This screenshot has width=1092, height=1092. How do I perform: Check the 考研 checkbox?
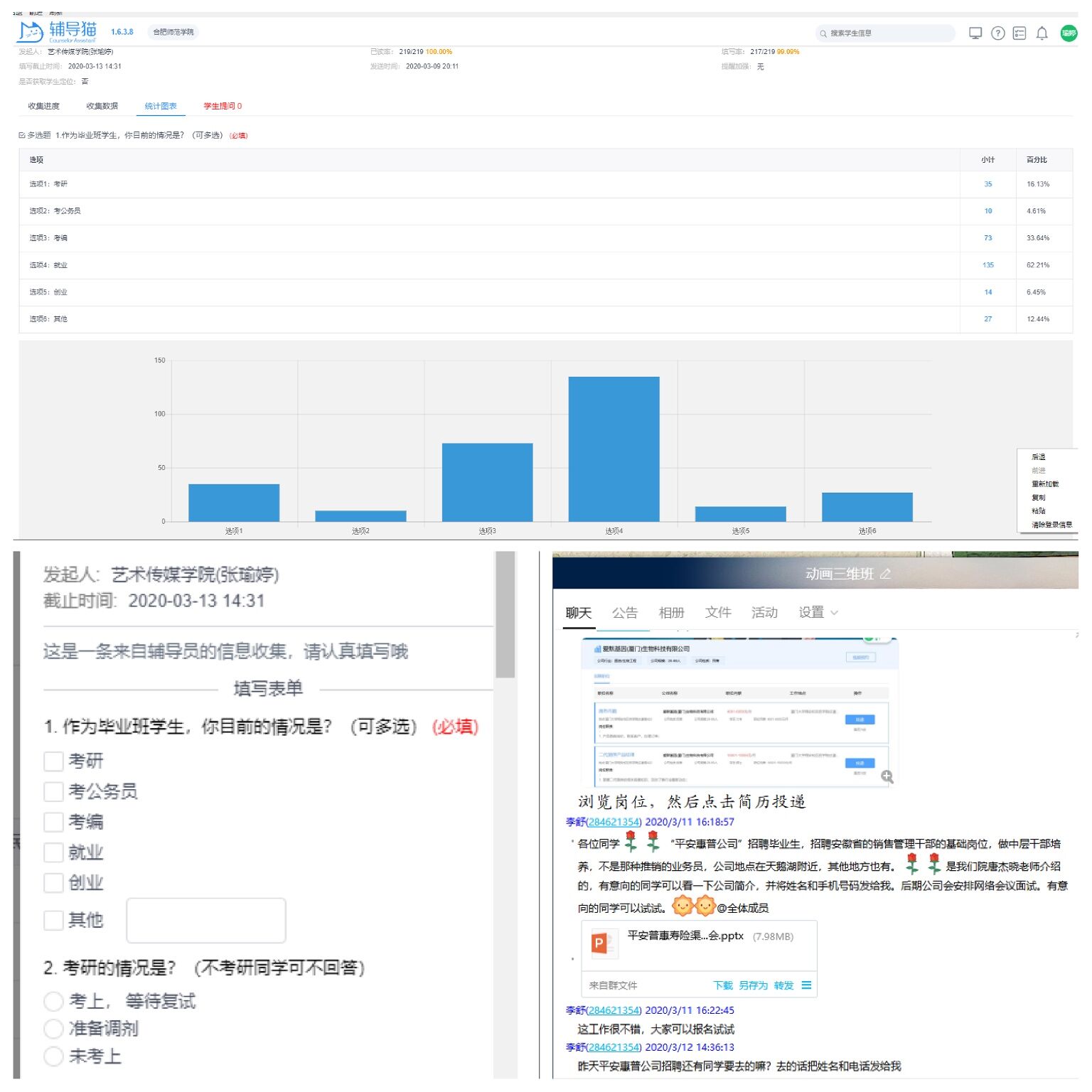[x=54, y=761]
